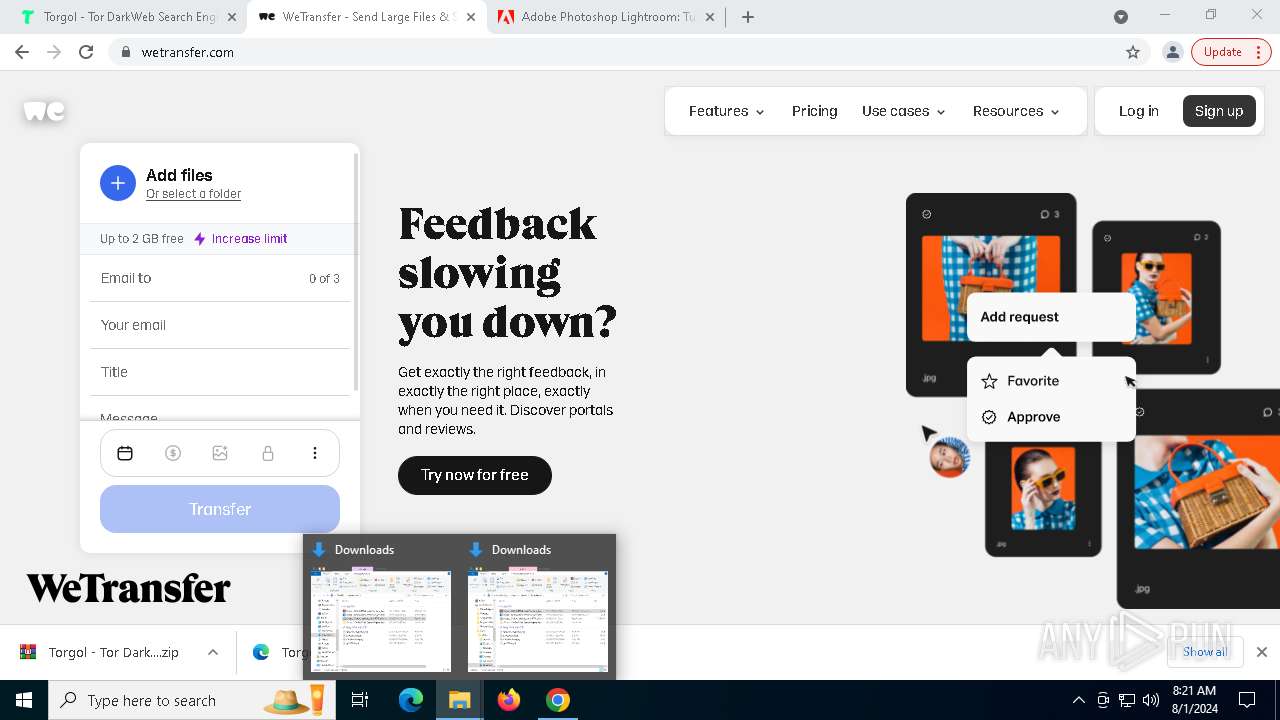Image resolution: width=1280 pixels, height=720 pixels.
Task: Go back using the browser back arrow
Action: click(x=22, y=52)
